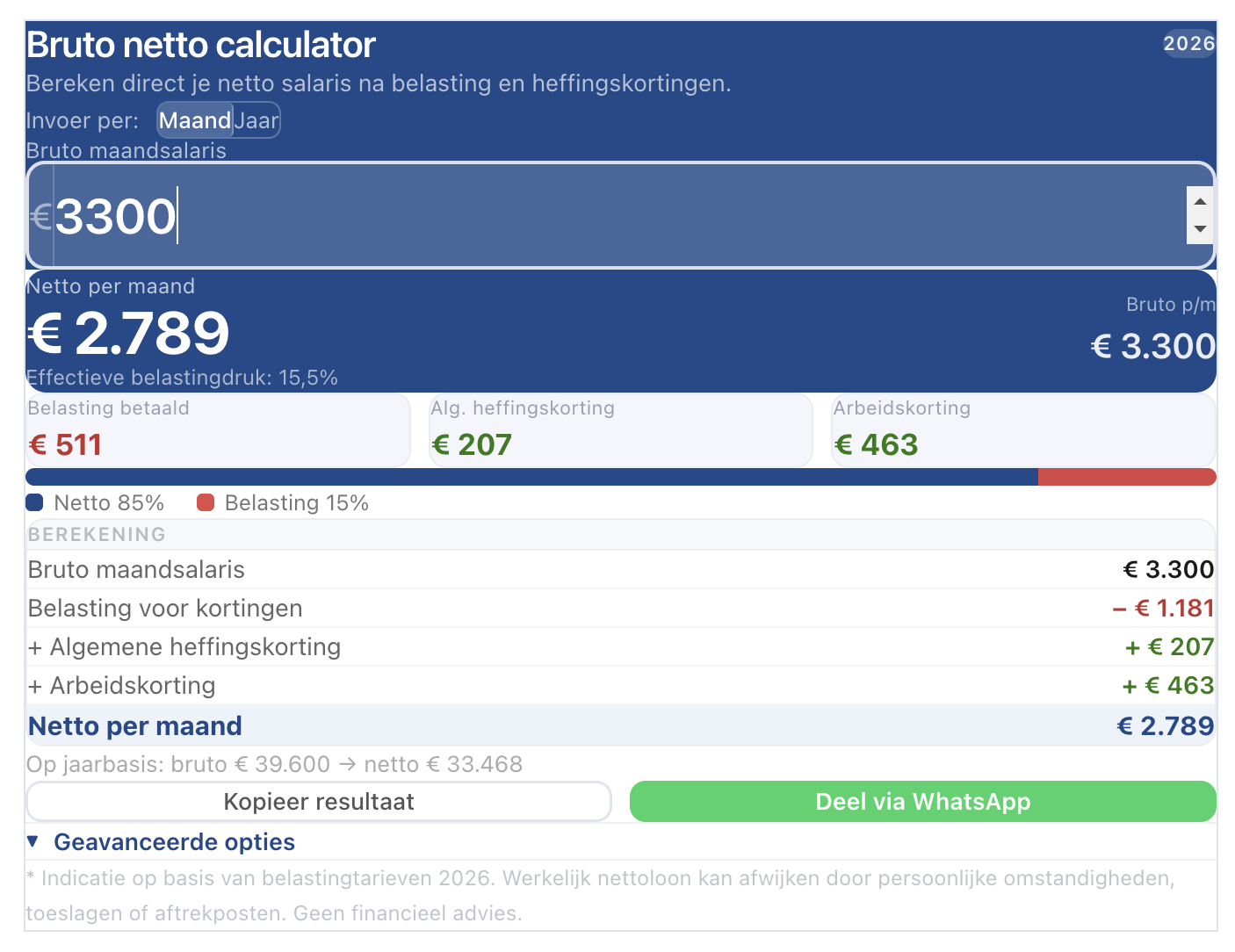Click the red Belasting legend square

click(x=206, y=503)
